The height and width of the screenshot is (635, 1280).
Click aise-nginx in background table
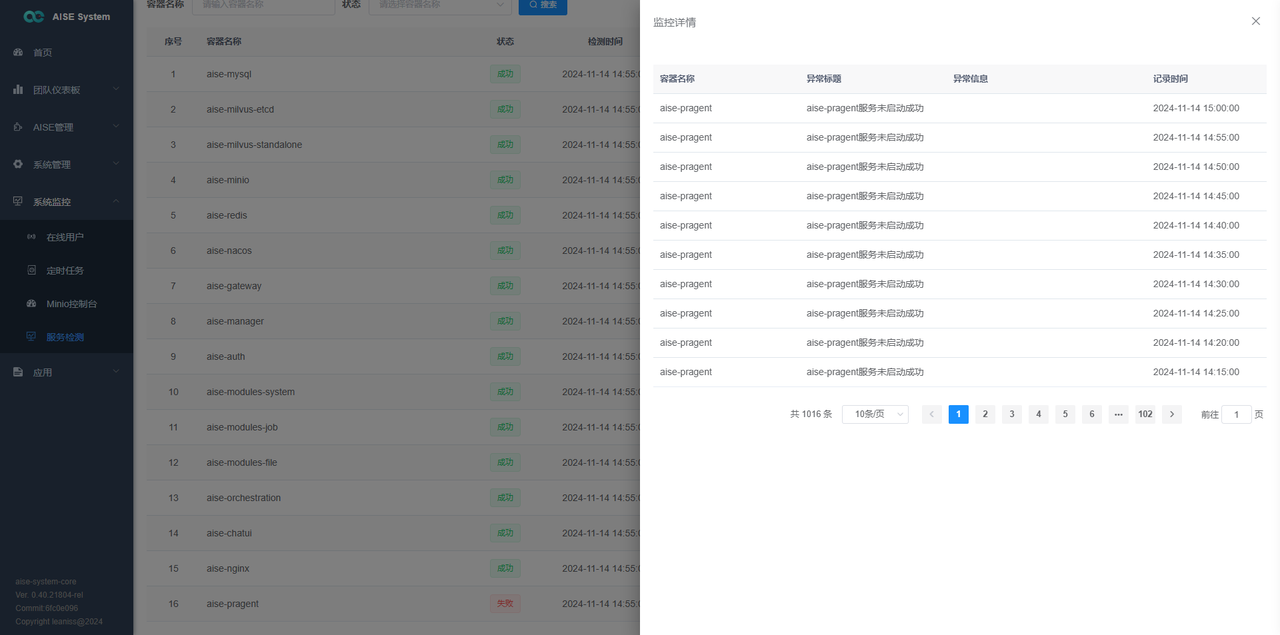tap(228, 569)
